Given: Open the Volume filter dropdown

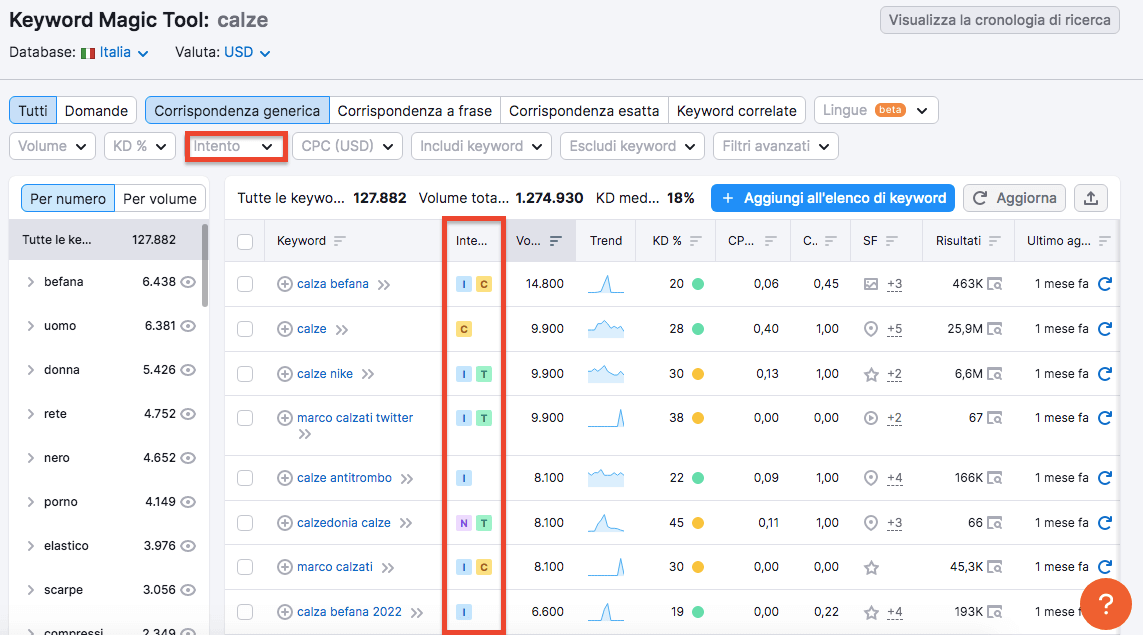Looking at the screenshot, I should 52,146.
